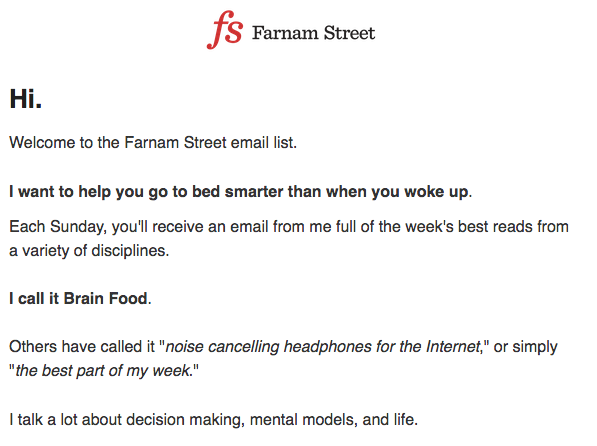Viewport: 597px width, 446px height.
Task: Click the bold words "woke up"
Action: click(436, 192)
